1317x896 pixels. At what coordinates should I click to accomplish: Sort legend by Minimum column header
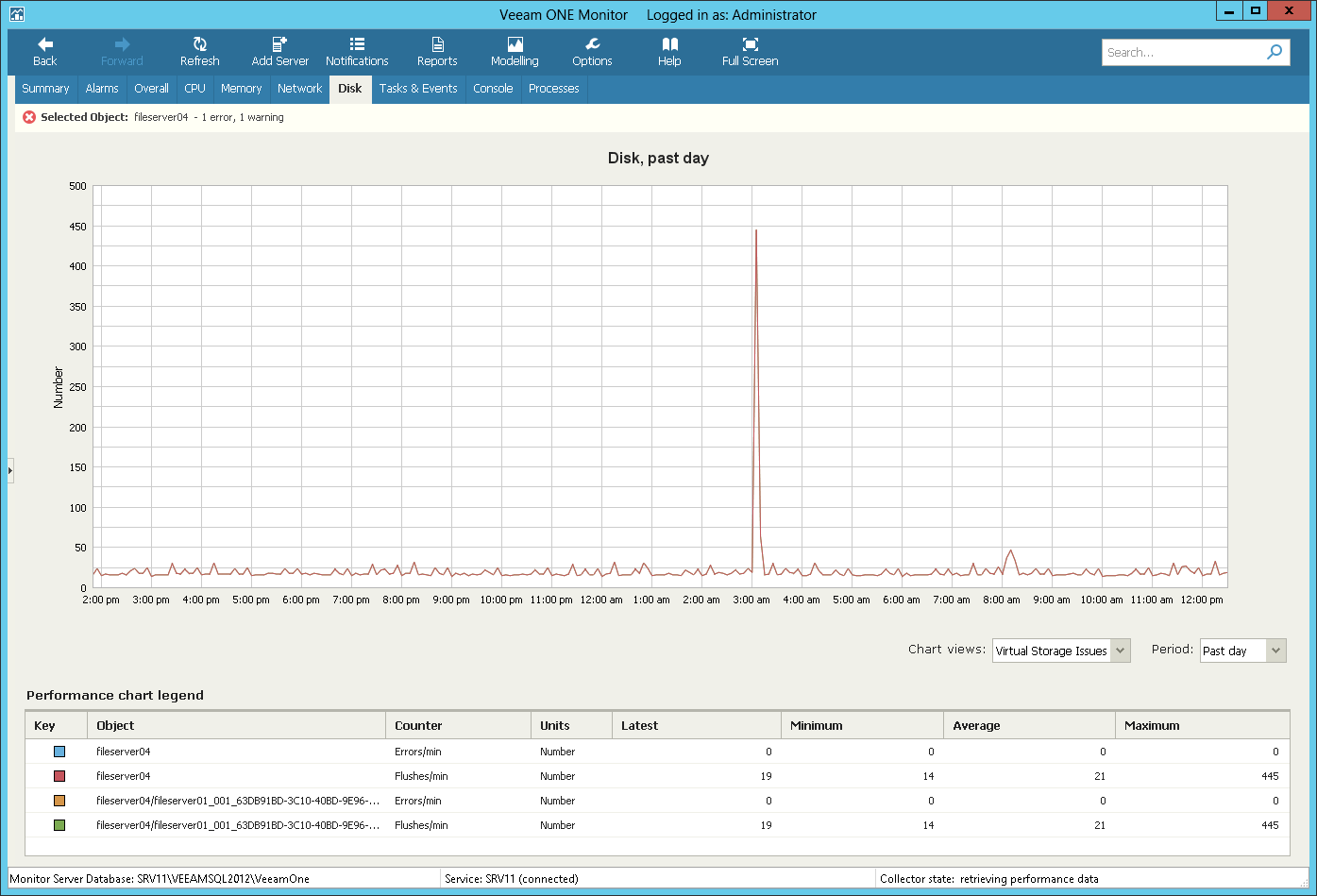pos(862,725)
